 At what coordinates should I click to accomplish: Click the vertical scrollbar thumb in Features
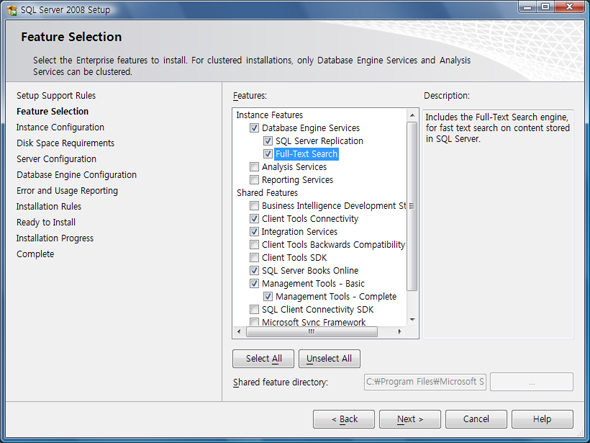[x=412, y=206]
